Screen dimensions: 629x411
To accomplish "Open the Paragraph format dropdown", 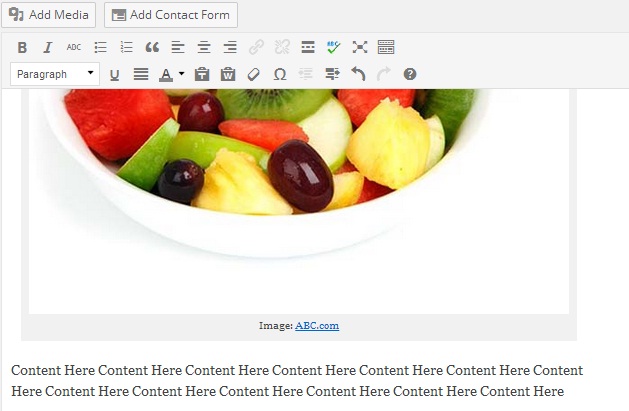I will point(55,74).
